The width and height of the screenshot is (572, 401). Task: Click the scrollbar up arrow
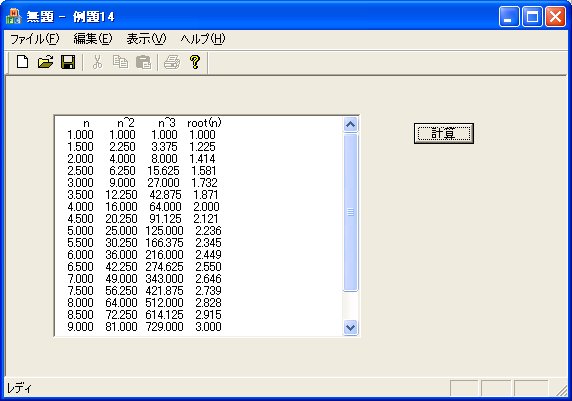tap(350, 124)
